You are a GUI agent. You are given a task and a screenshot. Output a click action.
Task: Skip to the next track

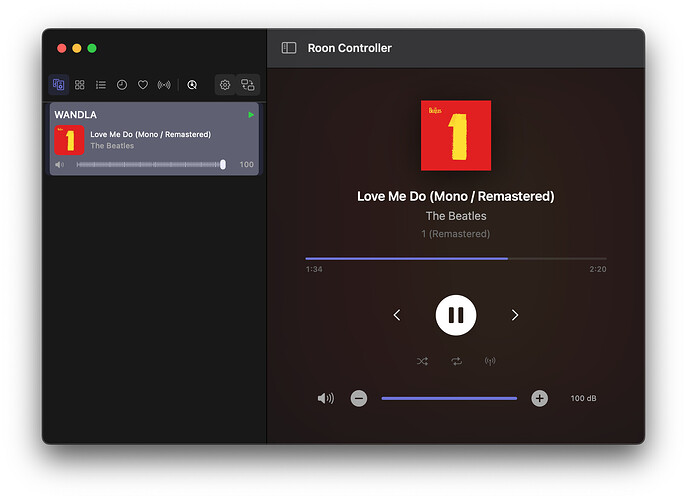tap(515, 315)
